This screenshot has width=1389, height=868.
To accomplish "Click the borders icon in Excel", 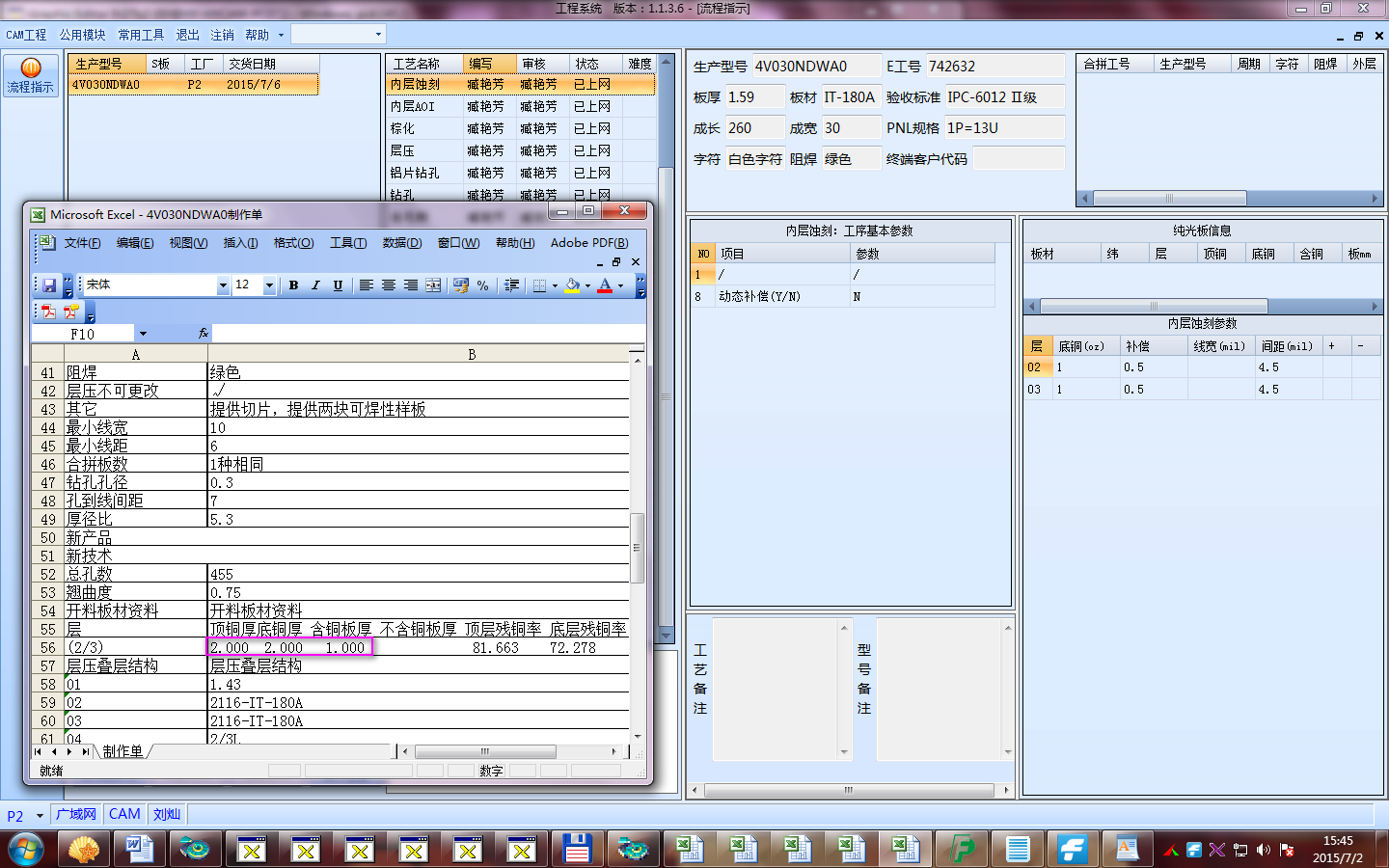I will pyautogui.click(x=540, y=285).
